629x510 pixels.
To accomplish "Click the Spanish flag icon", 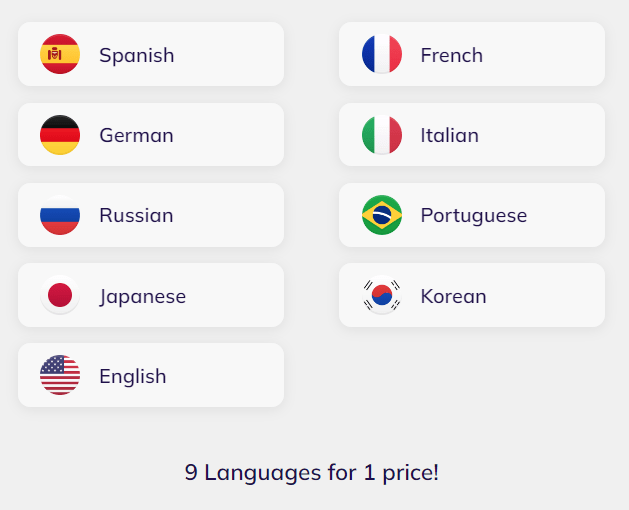I will [60, 54].
